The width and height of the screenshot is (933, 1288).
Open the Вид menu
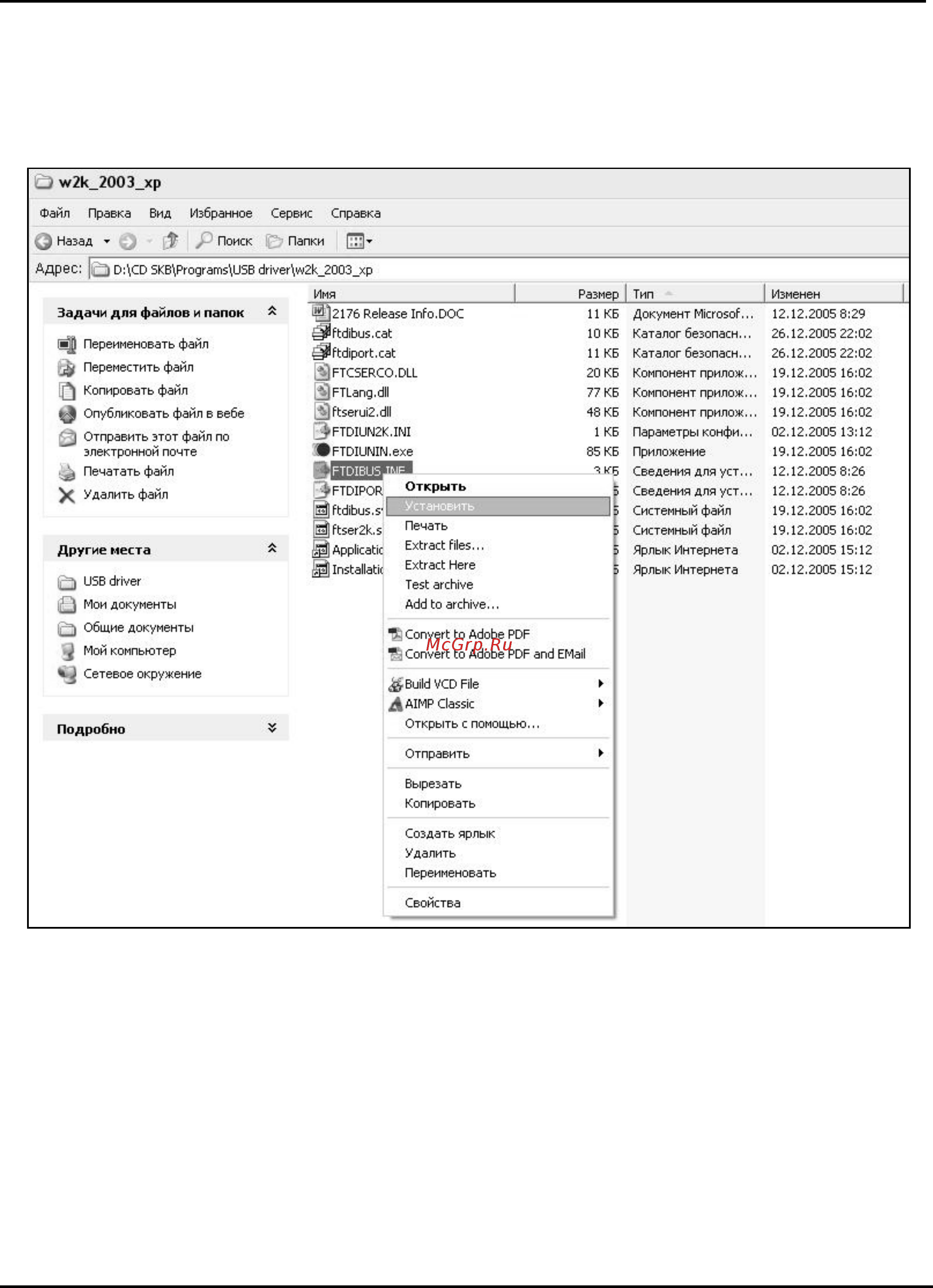coord(160,214)
